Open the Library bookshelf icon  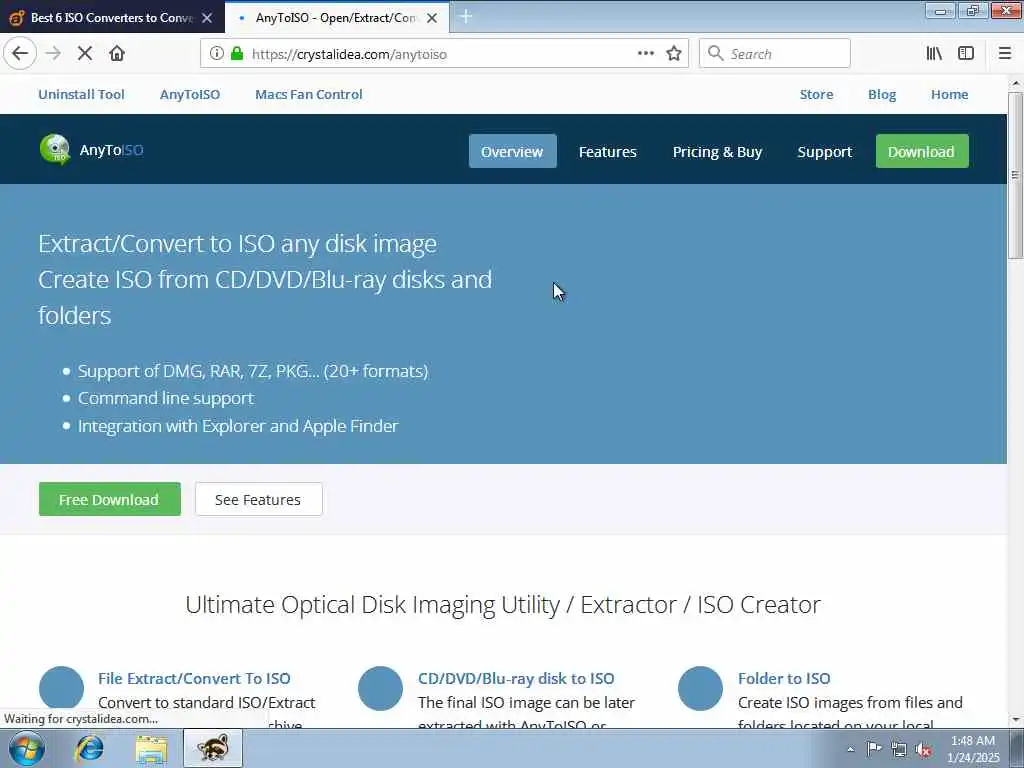click(934, 54)
